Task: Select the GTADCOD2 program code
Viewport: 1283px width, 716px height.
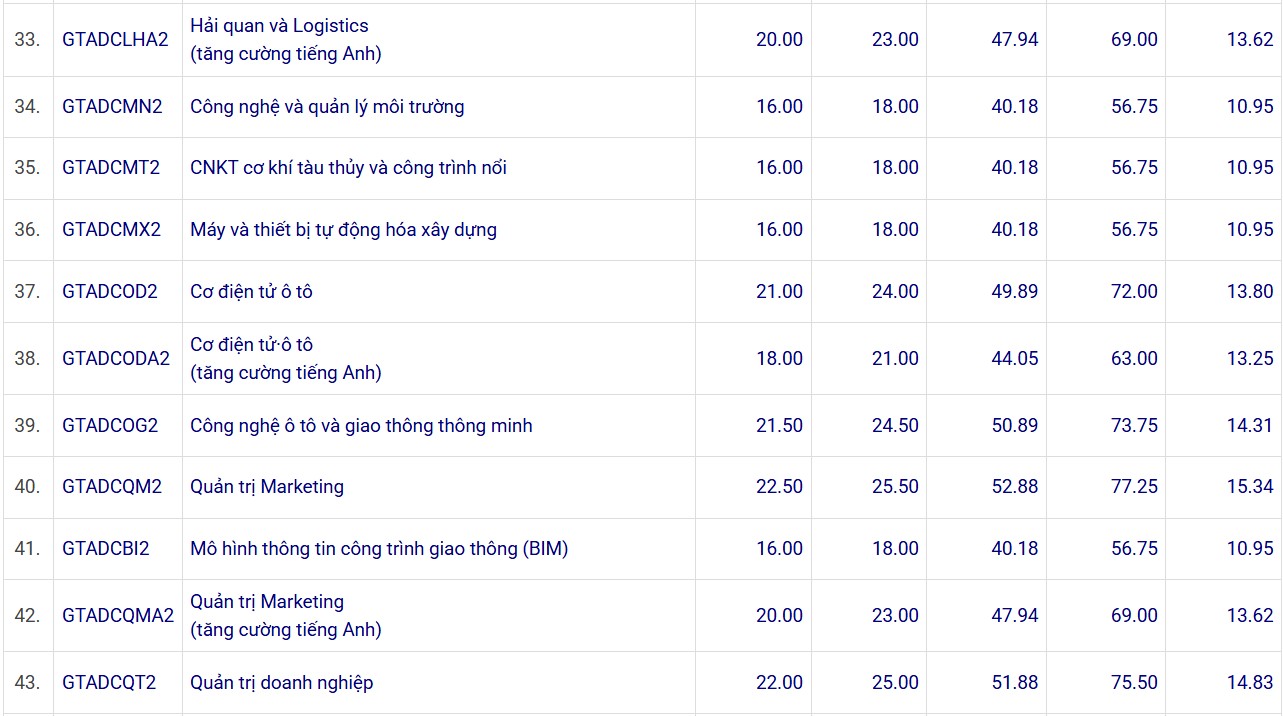Action: (x=110, y=292)
